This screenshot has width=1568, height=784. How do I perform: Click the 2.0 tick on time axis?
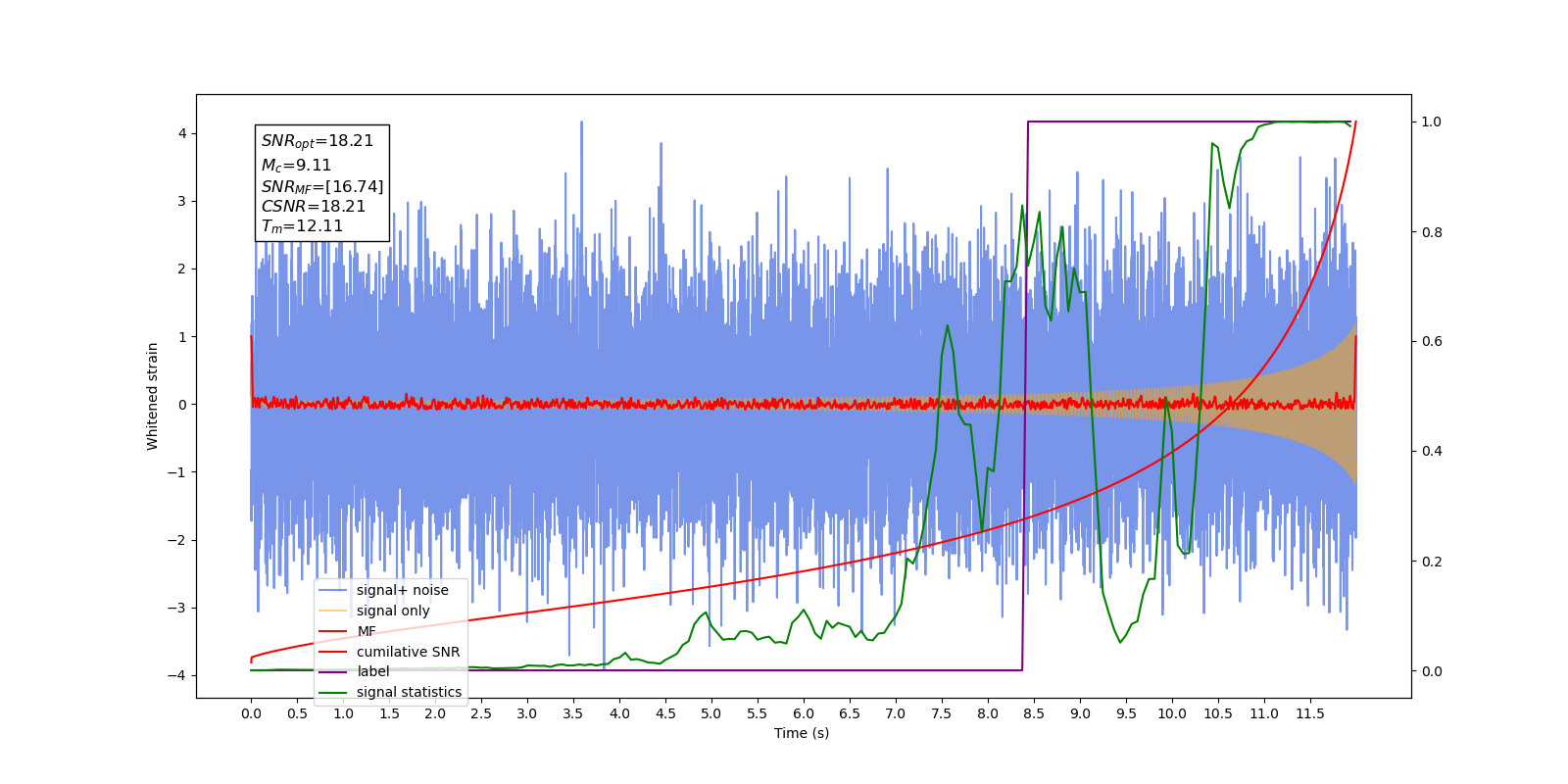[x=435, y=713]
